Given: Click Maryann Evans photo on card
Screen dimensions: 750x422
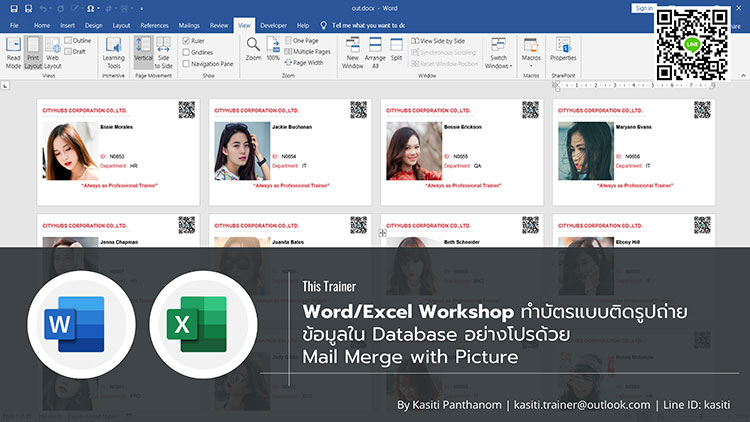Looking at the screenshot, I should click(x=586, y=151).
